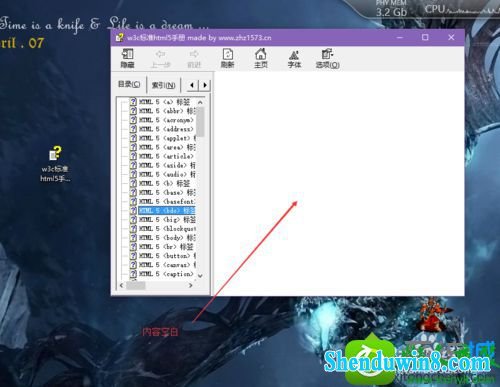500x387 pixels.
Task: Click the 隐藏 (Hide) toolbar icon
Action: (x=127, y=58)
